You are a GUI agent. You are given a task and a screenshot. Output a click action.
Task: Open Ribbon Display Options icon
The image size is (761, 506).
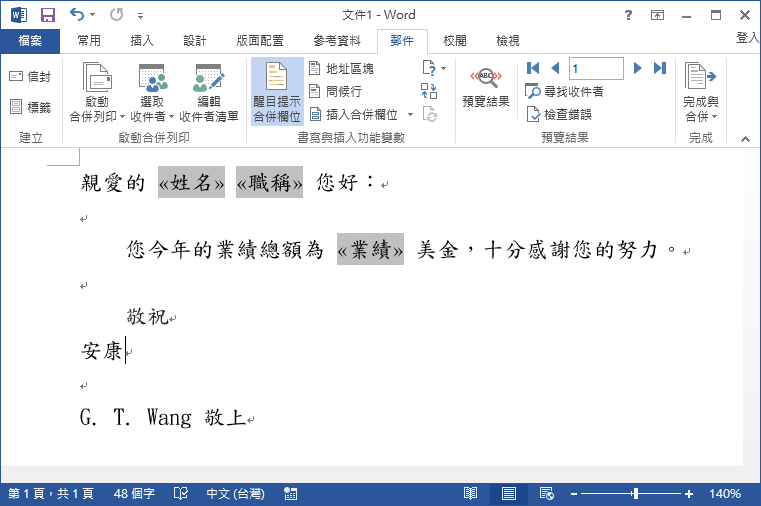[x=657, y=16]
